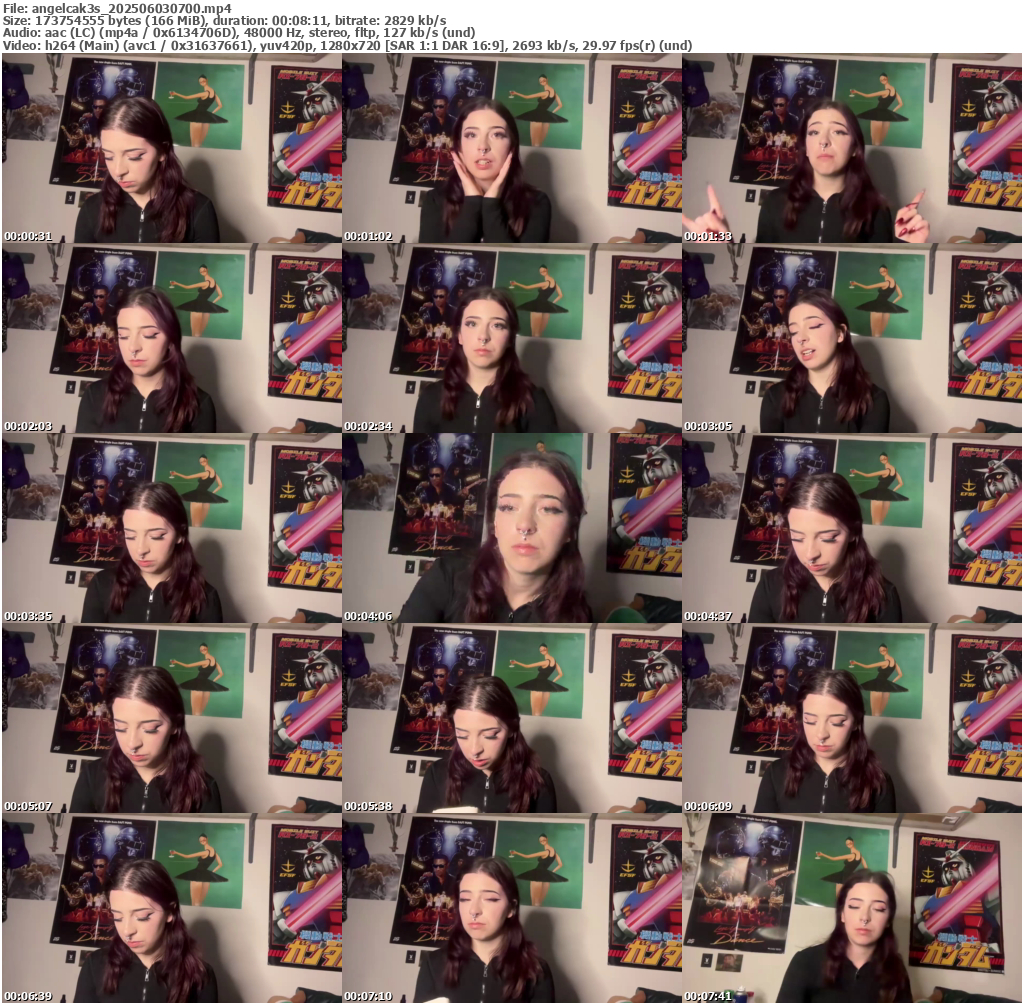Image resolution: width=1024 pixels, height=1003 pixels.
Task: Open the thumbnail at 00:01:33
Action: coord(852,148)
